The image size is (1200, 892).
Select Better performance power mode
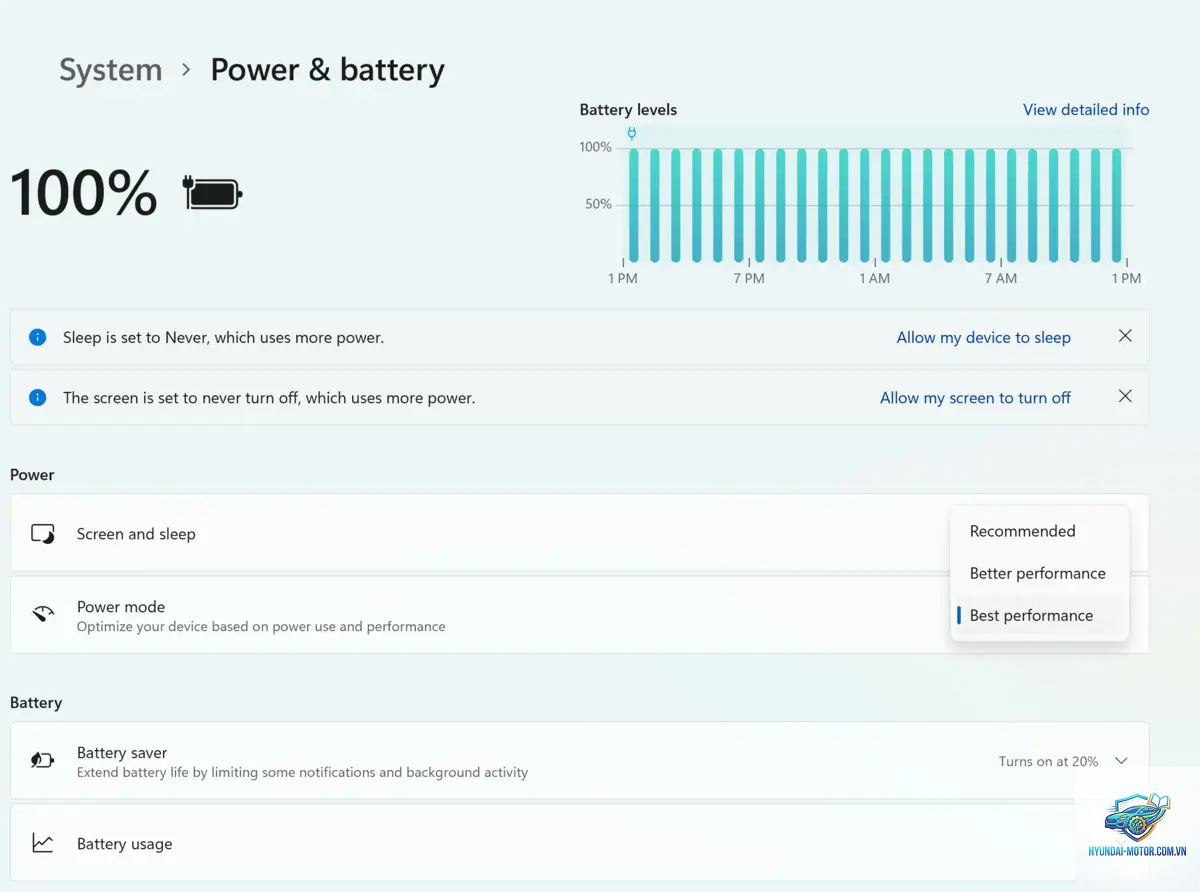[1040, 573]
